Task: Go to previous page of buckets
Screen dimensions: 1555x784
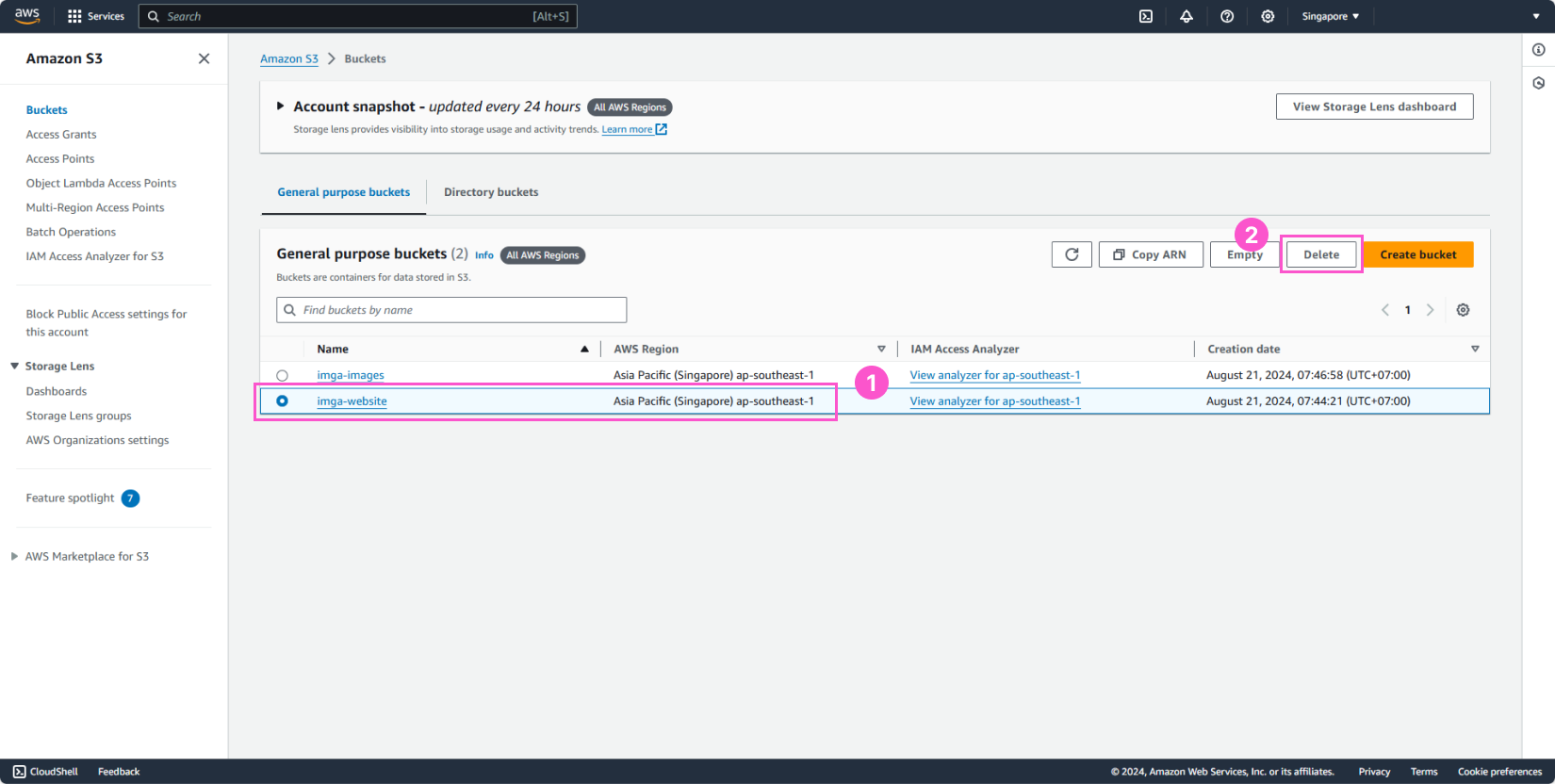Action: 1385,310
